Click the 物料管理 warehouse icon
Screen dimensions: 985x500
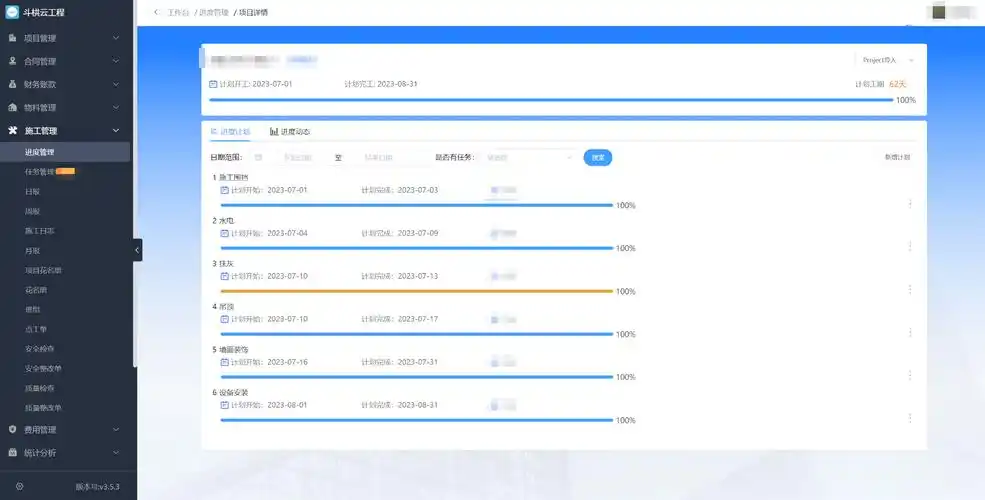pyautogui.click(x=13, y=107)
